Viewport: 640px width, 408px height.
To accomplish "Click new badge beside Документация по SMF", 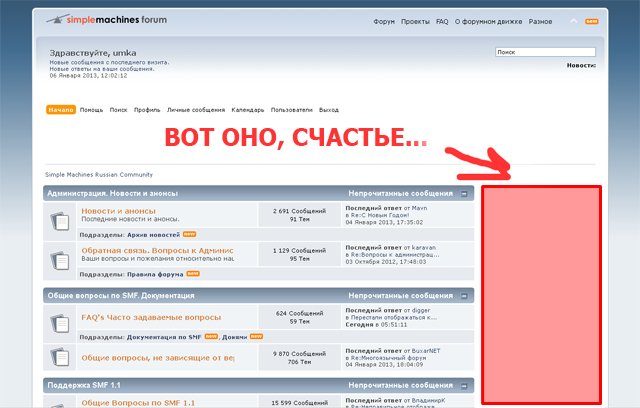I will tap(211, 337).
